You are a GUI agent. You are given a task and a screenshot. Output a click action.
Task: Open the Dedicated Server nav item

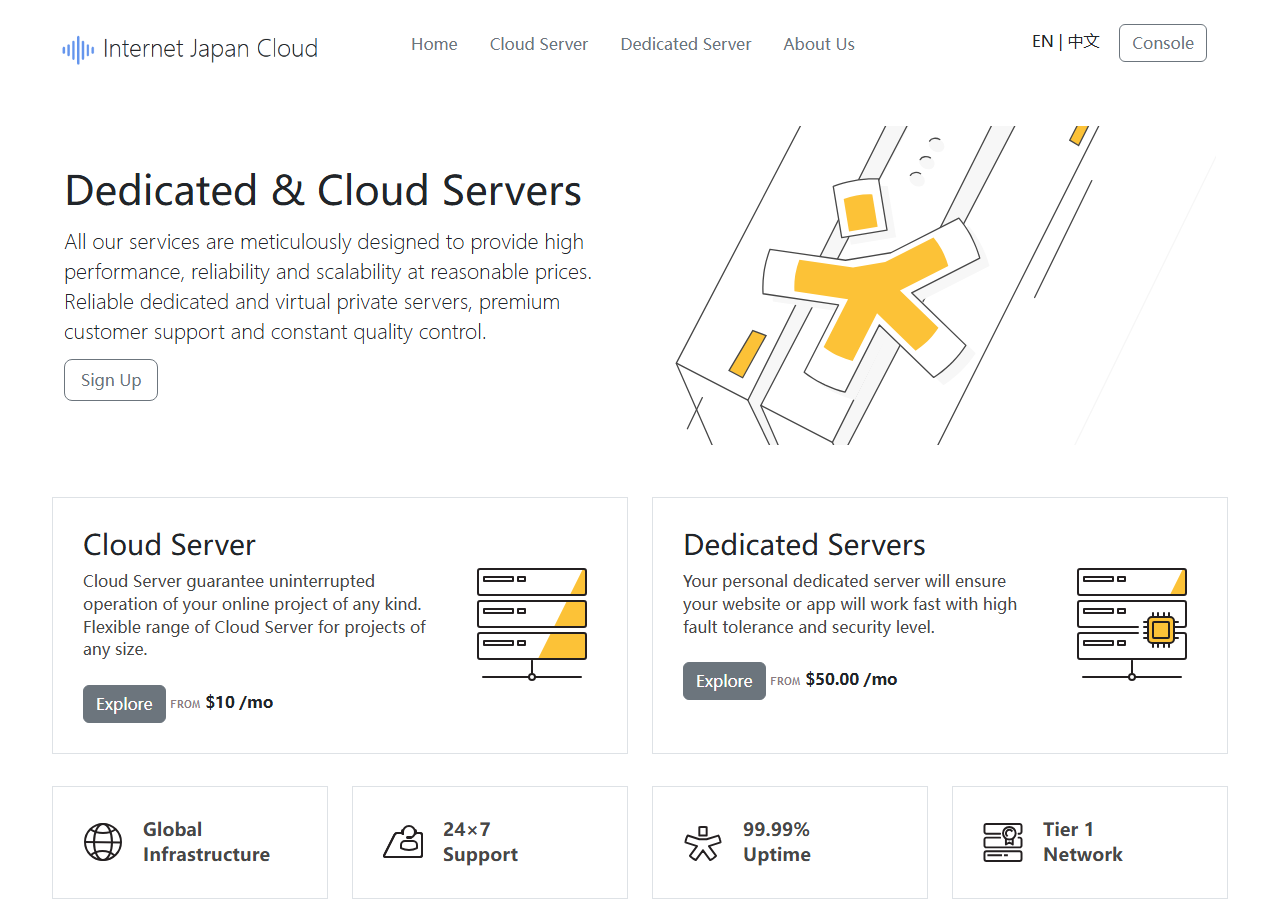pyautogui.click(x=686, y=44)
